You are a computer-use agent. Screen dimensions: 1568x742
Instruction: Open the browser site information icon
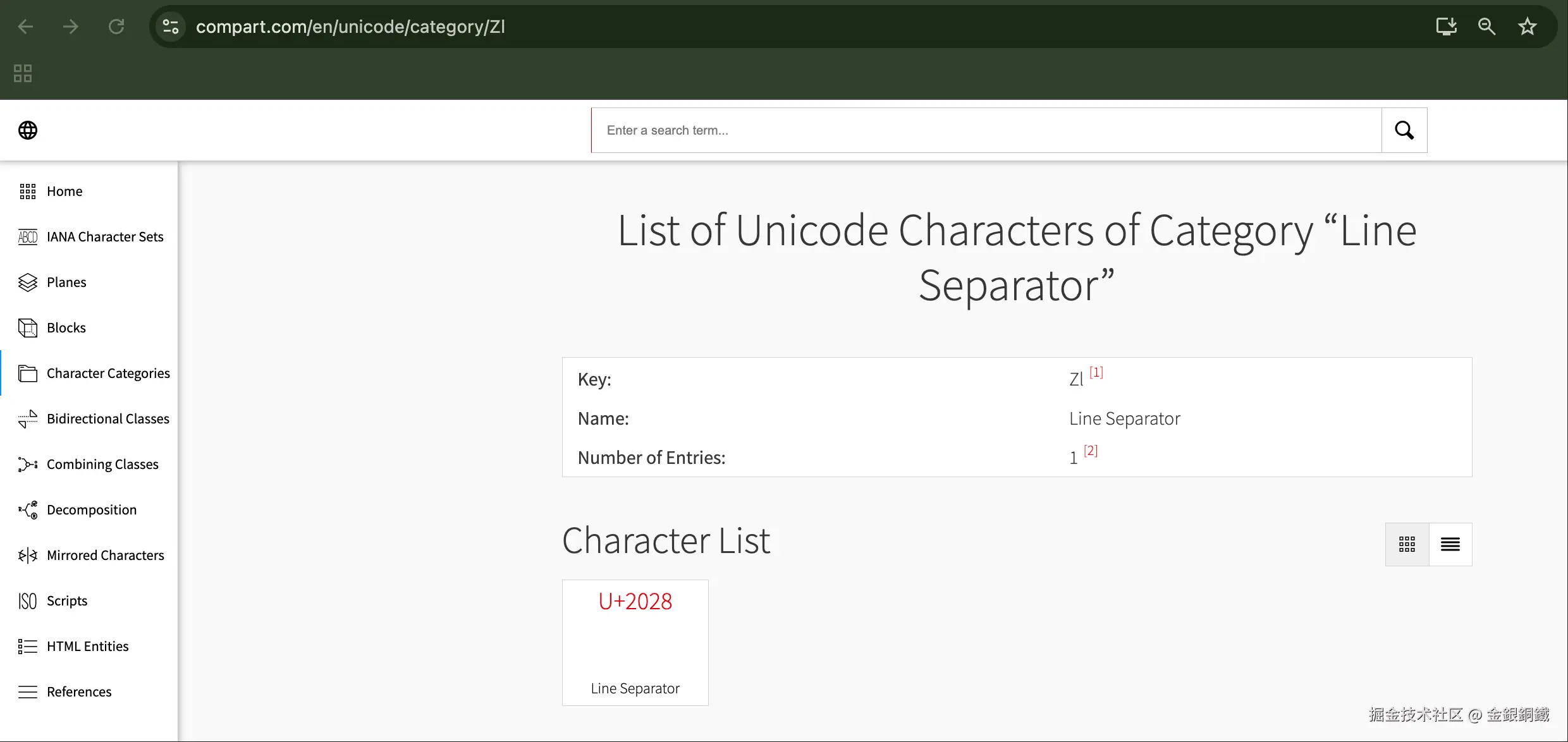click(x=171, y=27)
